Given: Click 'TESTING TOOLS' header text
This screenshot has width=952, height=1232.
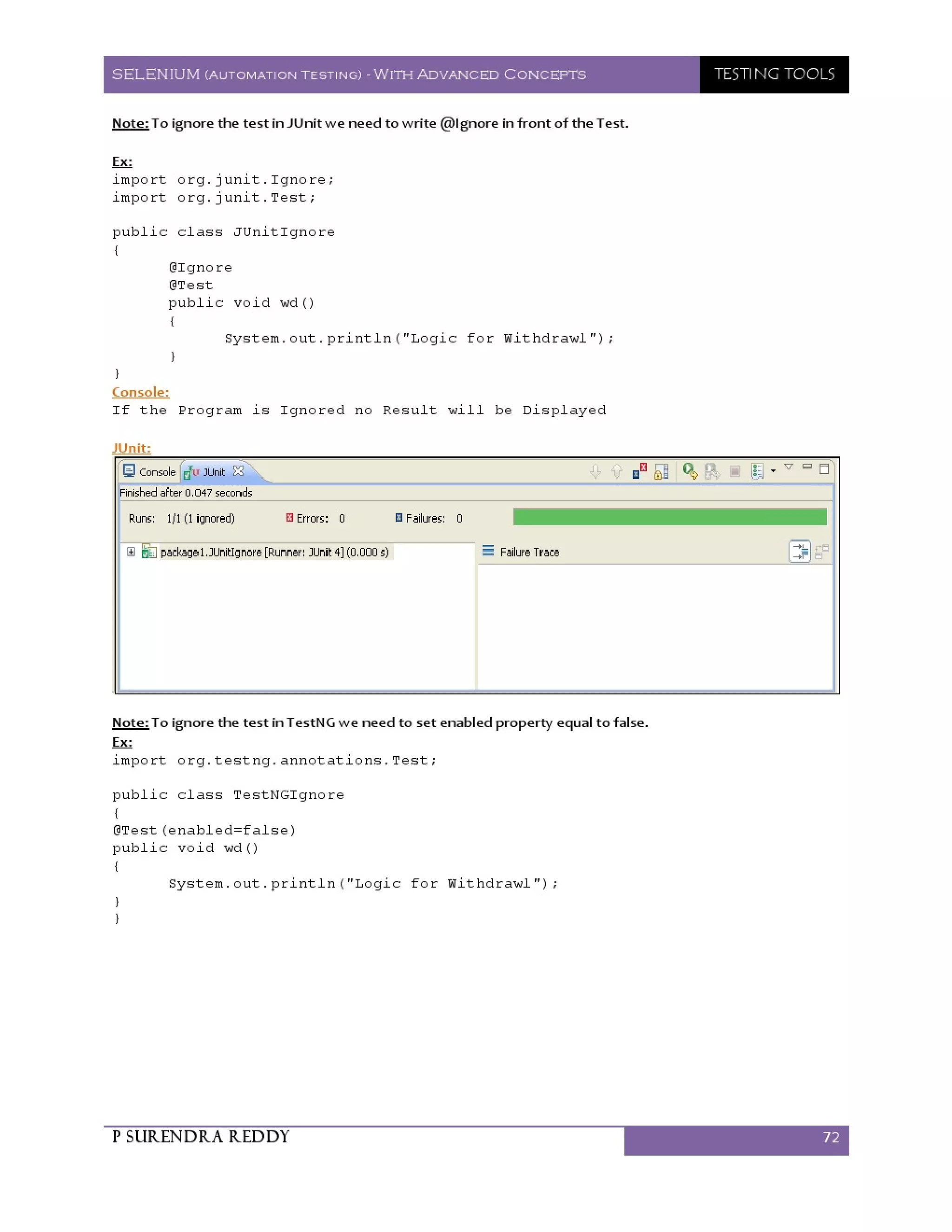Looking at the screenshot, I should 774,74.
